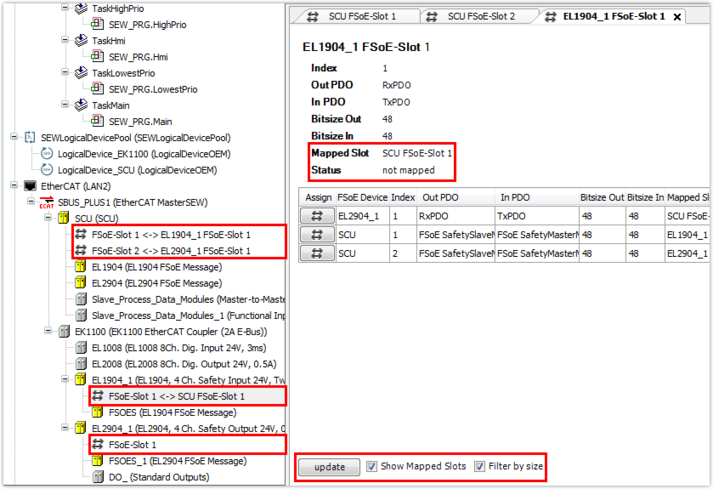
Task: Select FSoE-Slot 2 <-> EL2904_1 tree item
Action: tap(170, 250)
